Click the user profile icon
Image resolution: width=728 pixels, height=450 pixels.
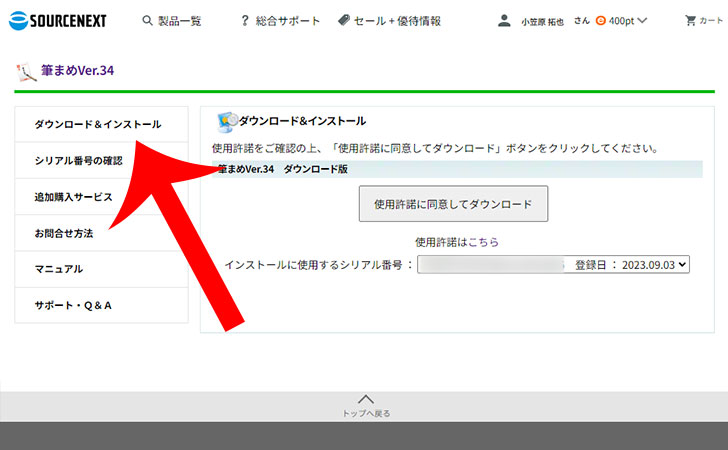pos(504,20)
